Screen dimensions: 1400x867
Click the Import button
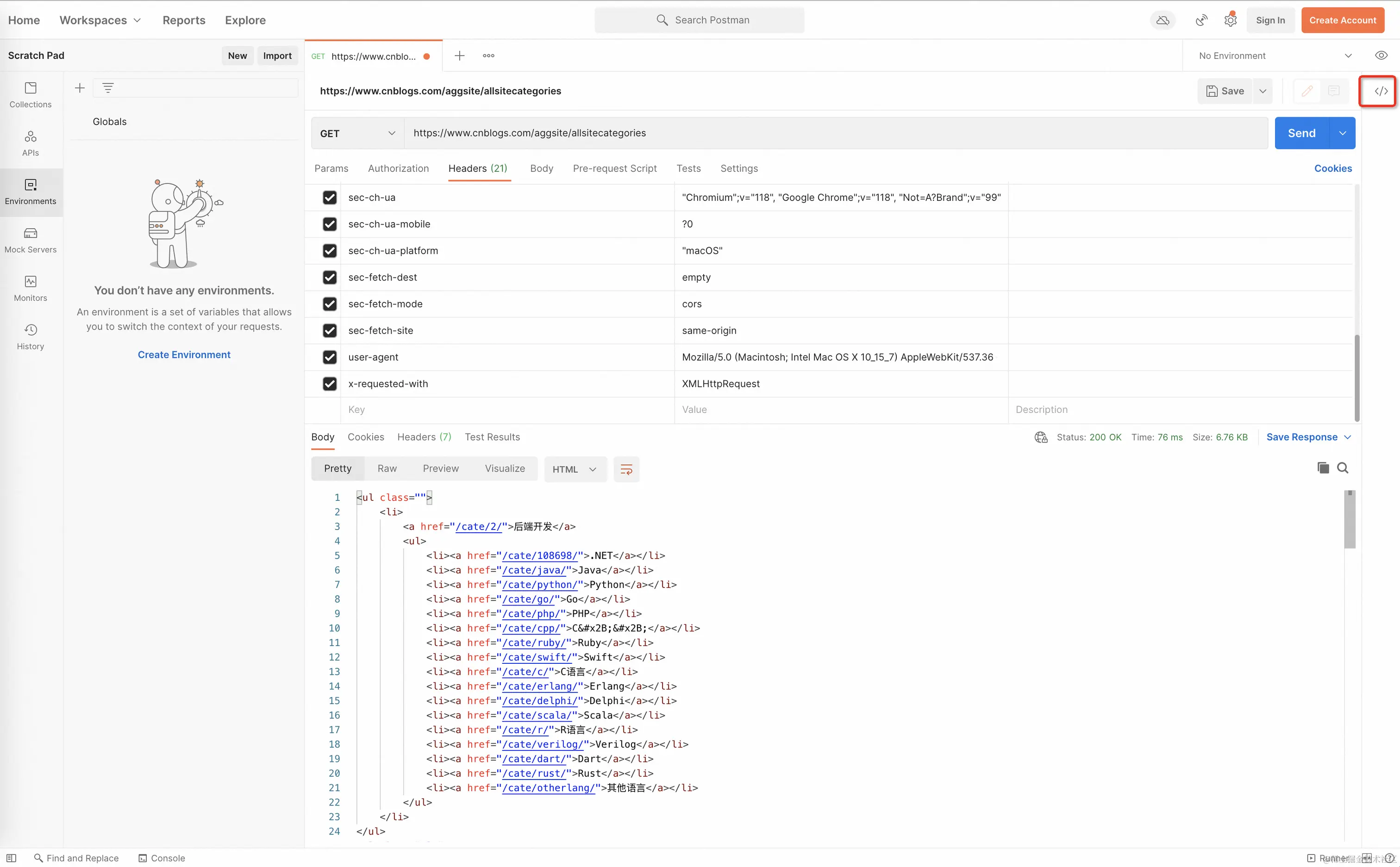(x=277, y=56)
